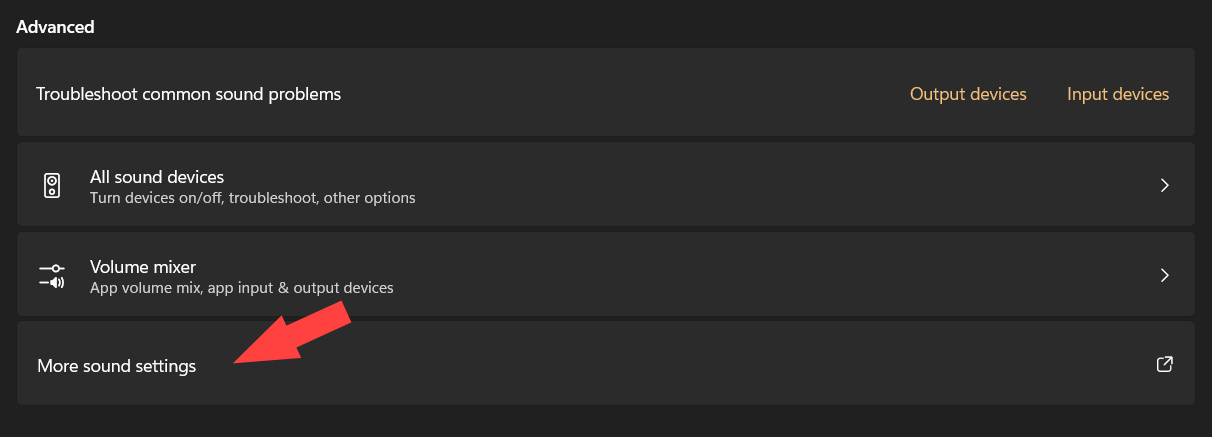Click the empty middle of the Troubleshoot row
The image size is (1212, 437).
pos(620,94)
